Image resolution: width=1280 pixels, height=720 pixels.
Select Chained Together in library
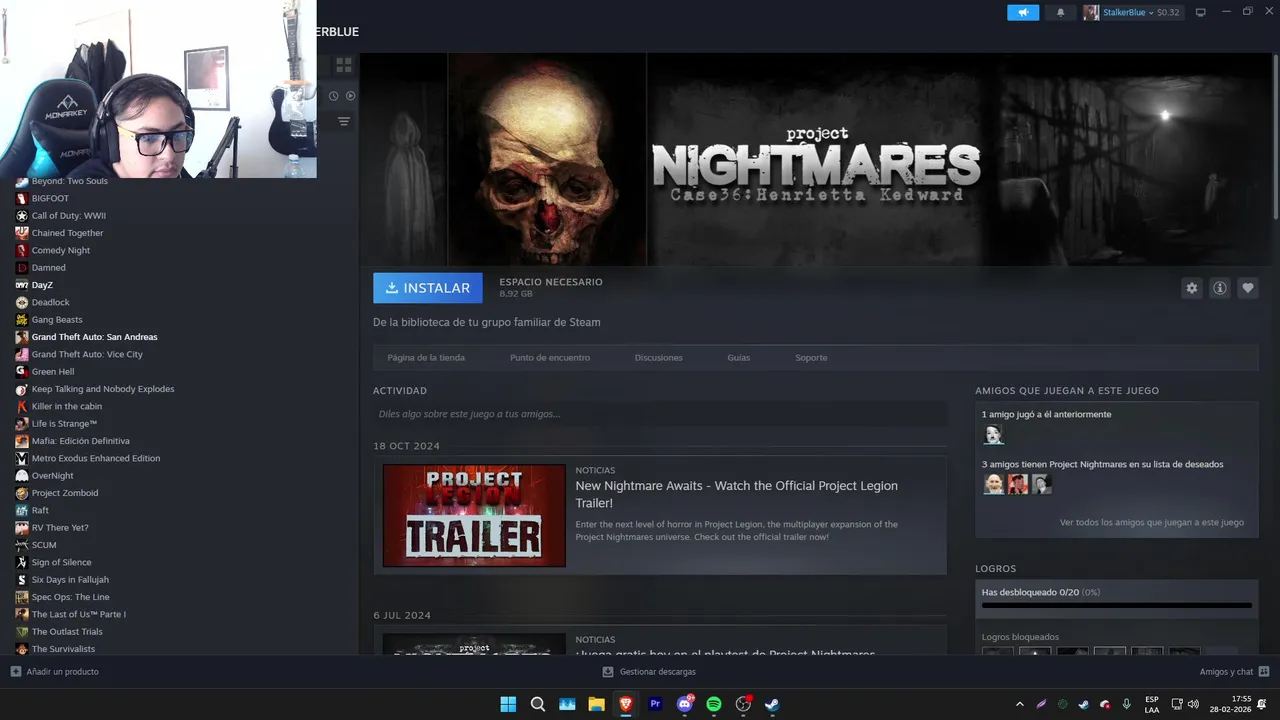click(67, 233)
